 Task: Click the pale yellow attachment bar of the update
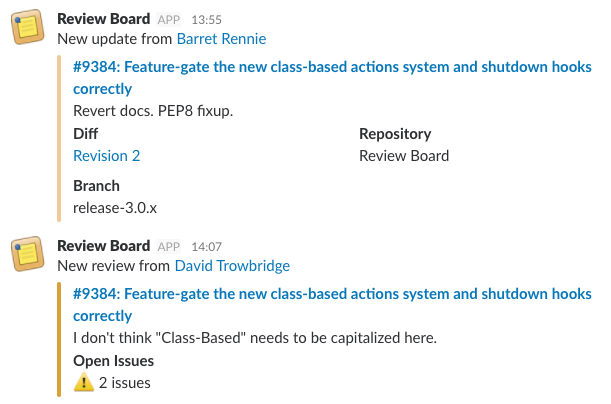[x=61, y=138]
